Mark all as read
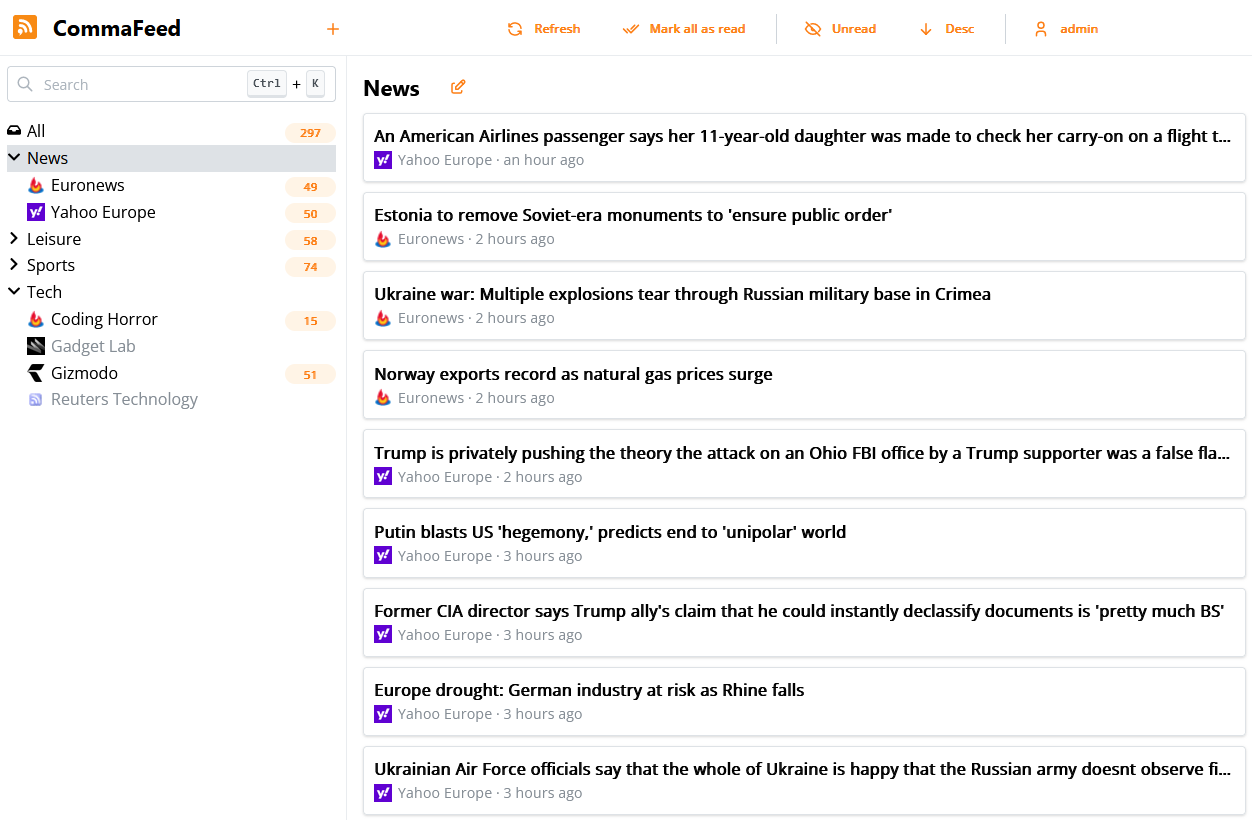Image resolution: width=1252 pixels, height=820 pixels. [684, 29]
